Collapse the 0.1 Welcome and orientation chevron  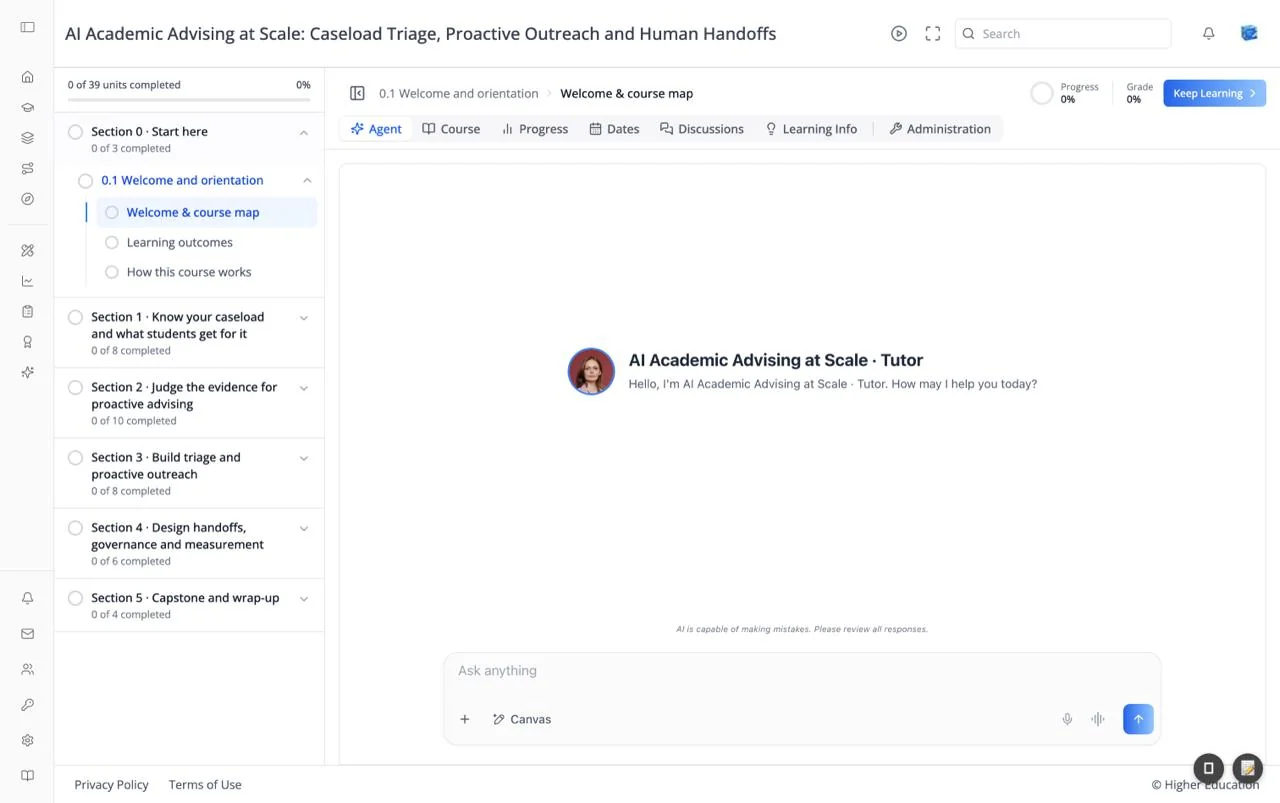pyautogui.click(x=307, y=181)
